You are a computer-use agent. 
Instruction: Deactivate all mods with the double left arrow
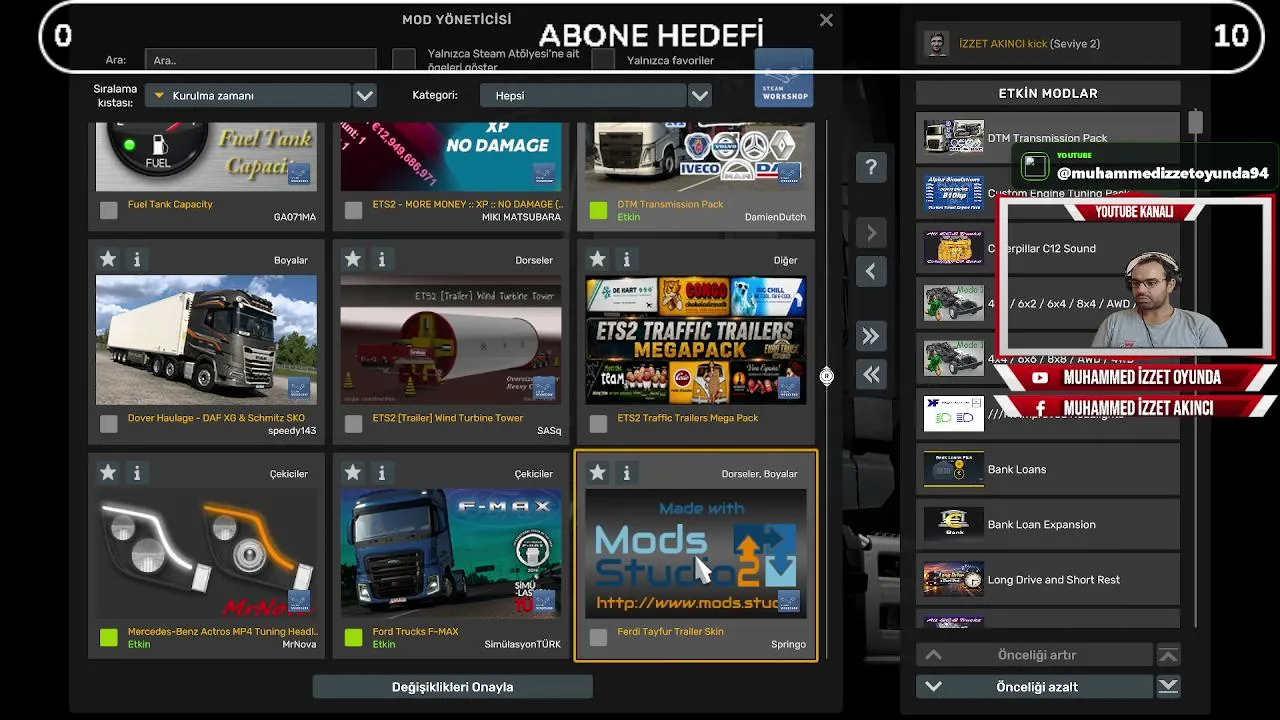(x=871, y=375)
